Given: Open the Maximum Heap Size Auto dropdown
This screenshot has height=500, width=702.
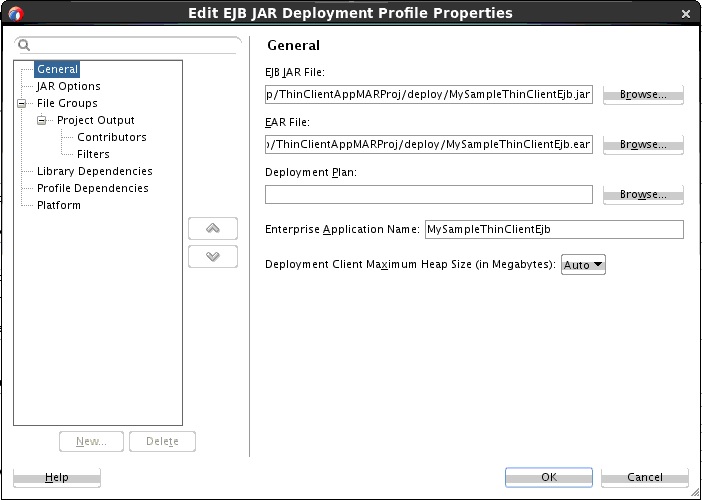Looking at the screenshot, I should pyautogui.click(x=583, y=265).
